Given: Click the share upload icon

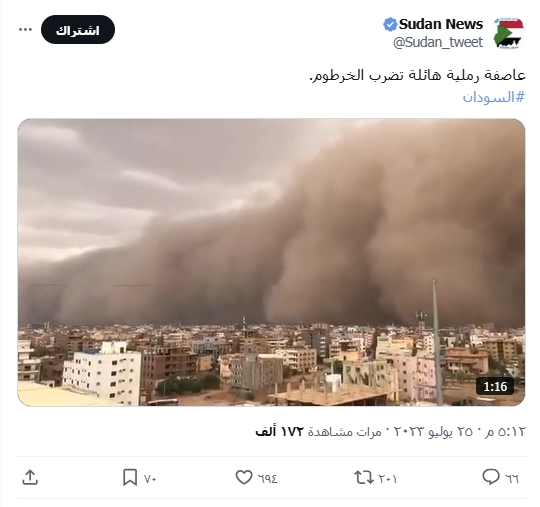Looking at the screenshot, I should pyautogui.click(x=30, y=478).
